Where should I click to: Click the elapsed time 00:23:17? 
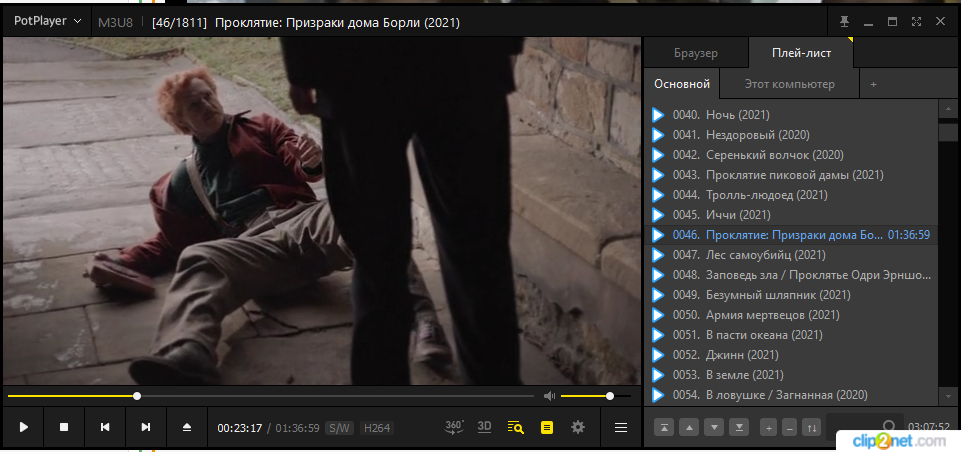coord(240,428)
